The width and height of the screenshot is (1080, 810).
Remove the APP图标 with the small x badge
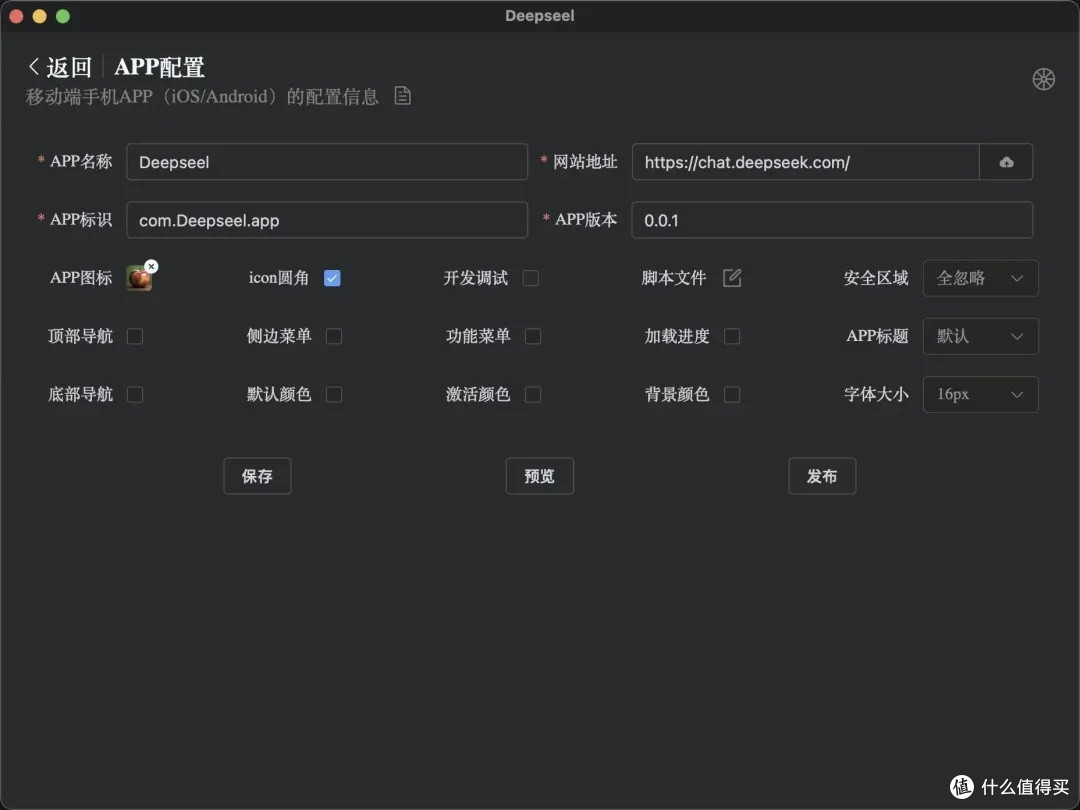[152, 267]
